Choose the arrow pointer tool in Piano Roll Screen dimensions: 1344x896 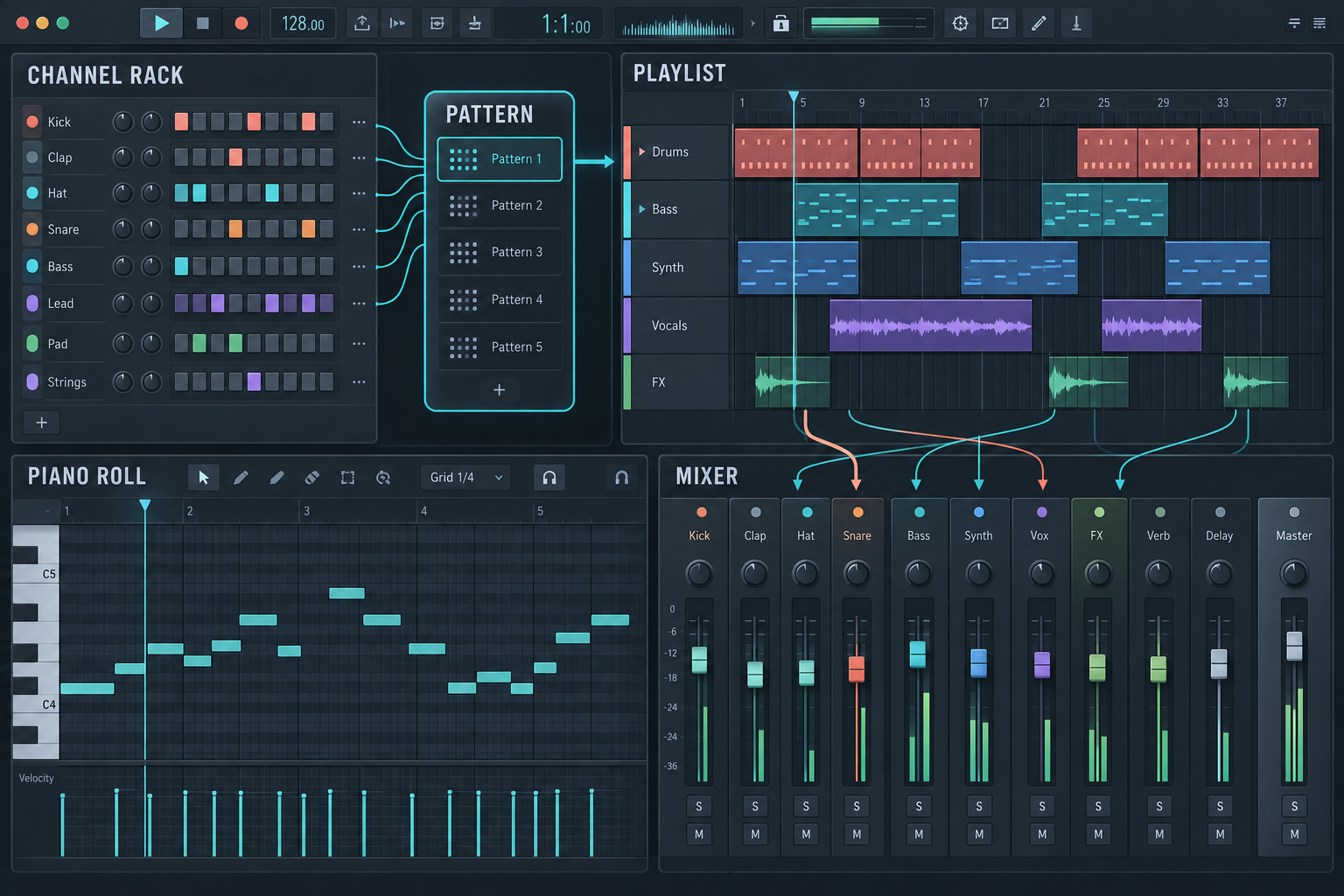coord(204,478)
